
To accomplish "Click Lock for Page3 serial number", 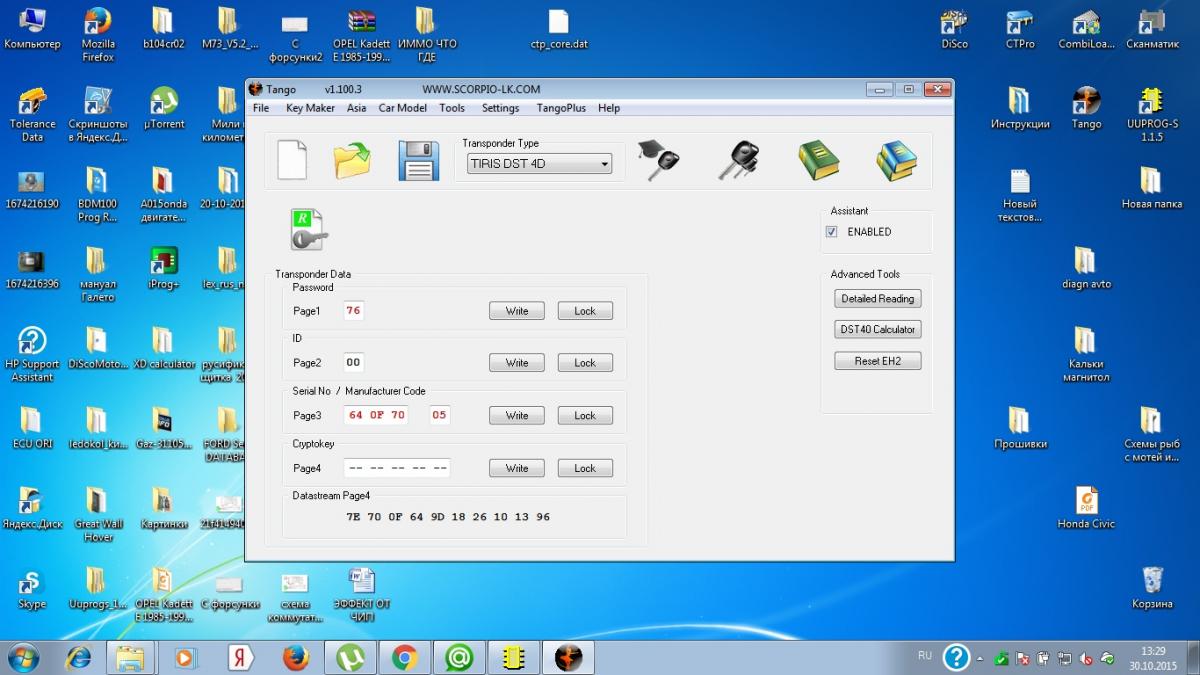I will pyautogui.click(x=585, y=415).
